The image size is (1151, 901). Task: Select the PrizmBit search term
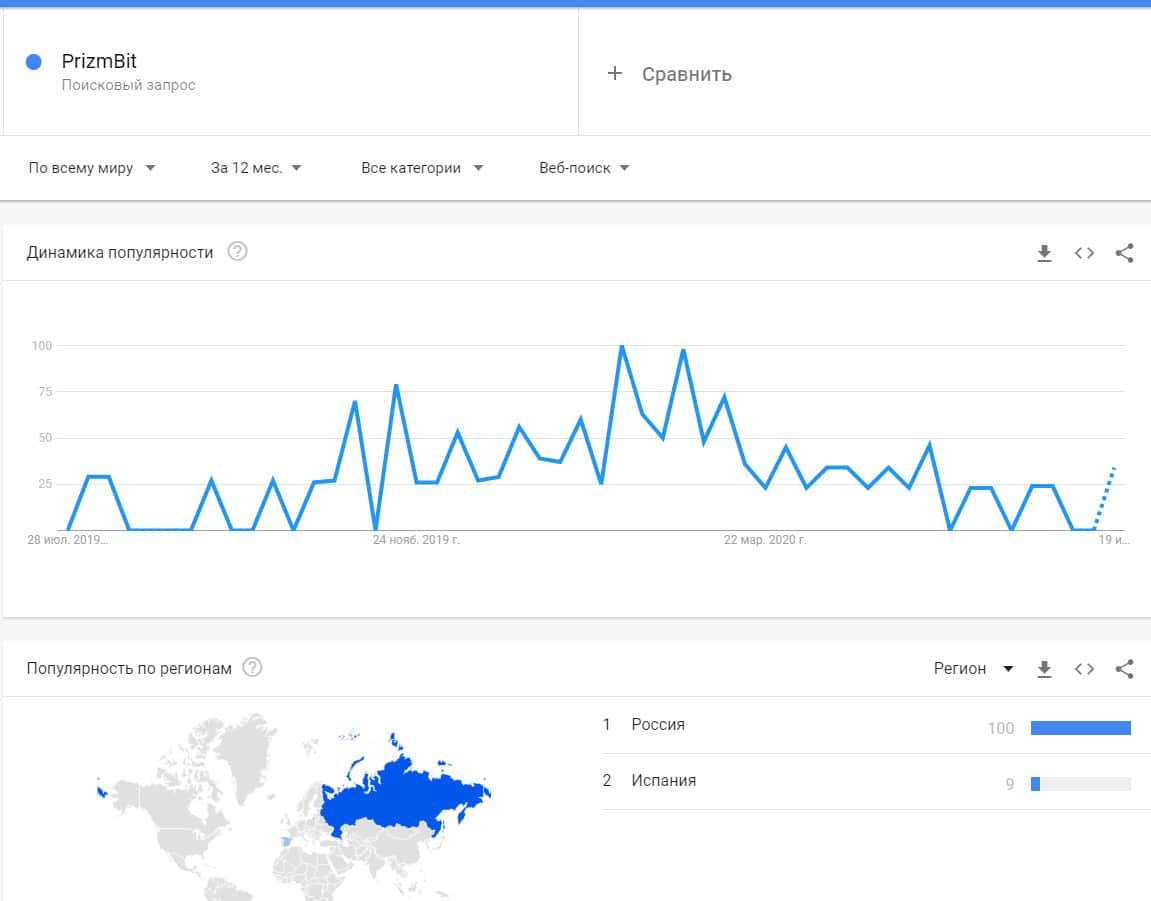coord(99,61)
